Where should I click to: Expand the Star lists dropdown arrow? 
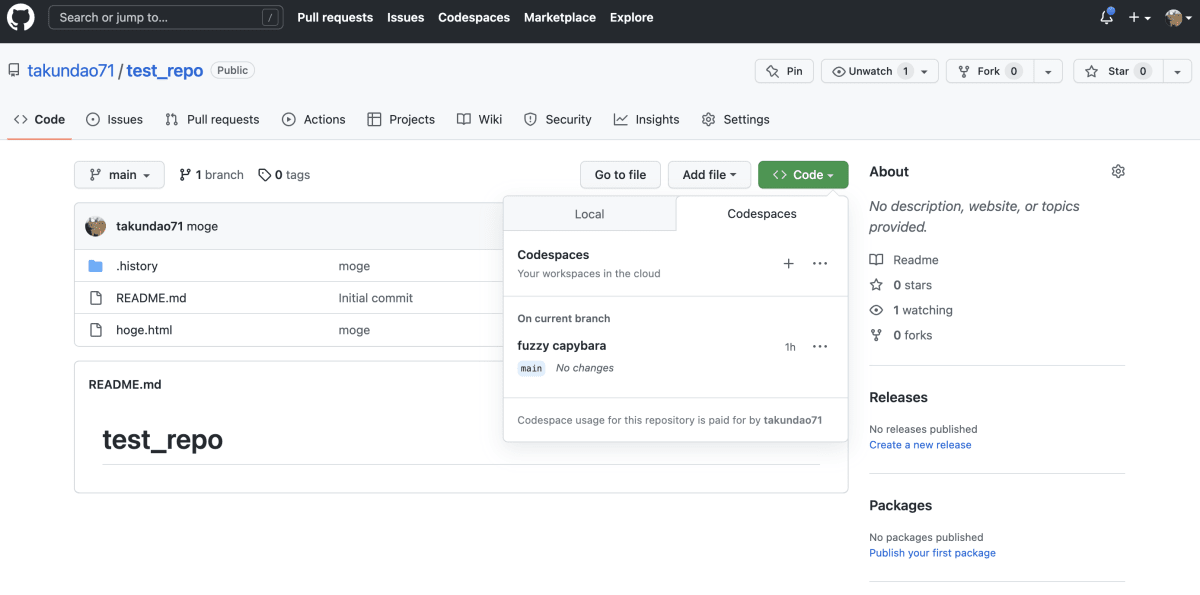(1177, 71)
